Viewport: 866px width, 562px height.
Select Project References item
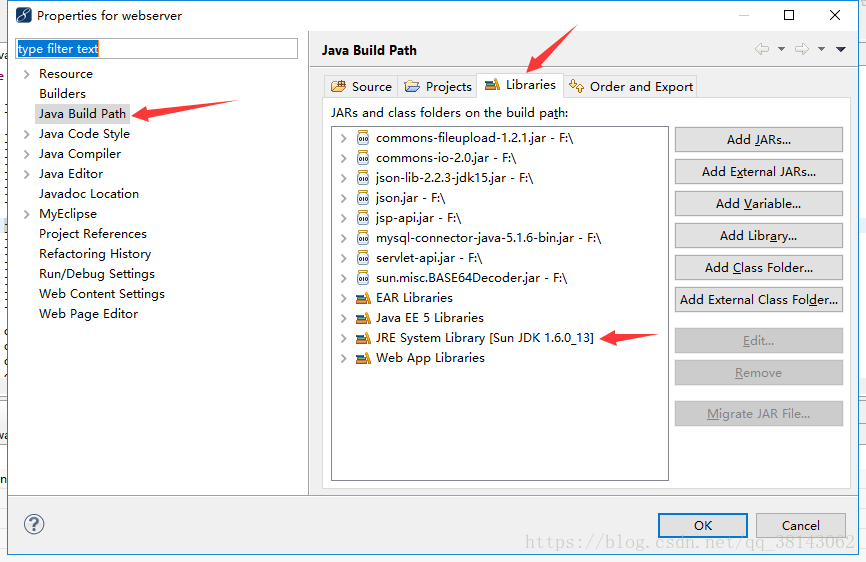(93, 234)
